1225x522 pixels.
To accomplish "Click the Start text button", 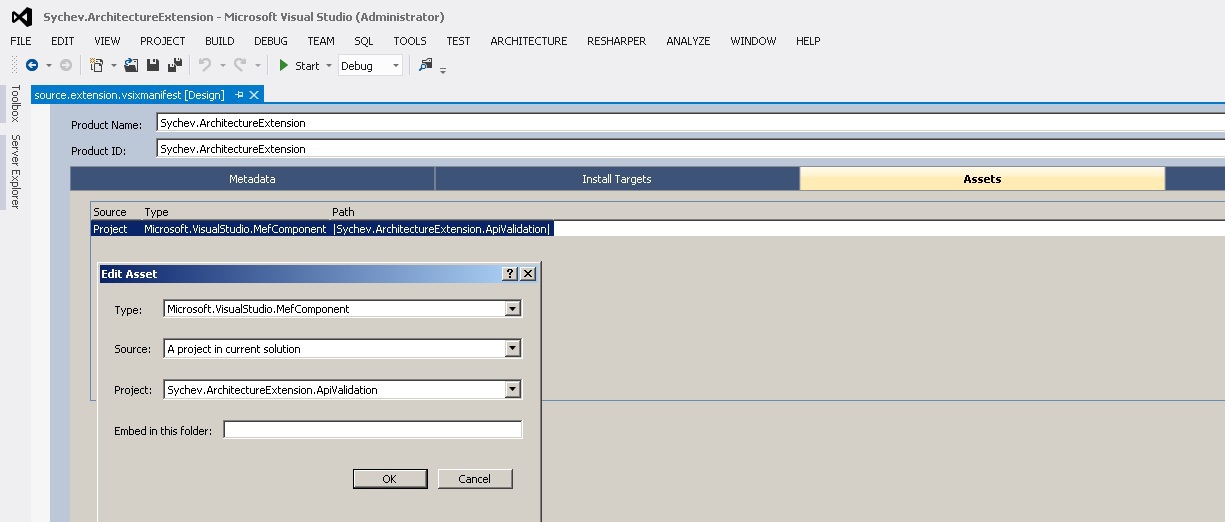I will (307, 66).
